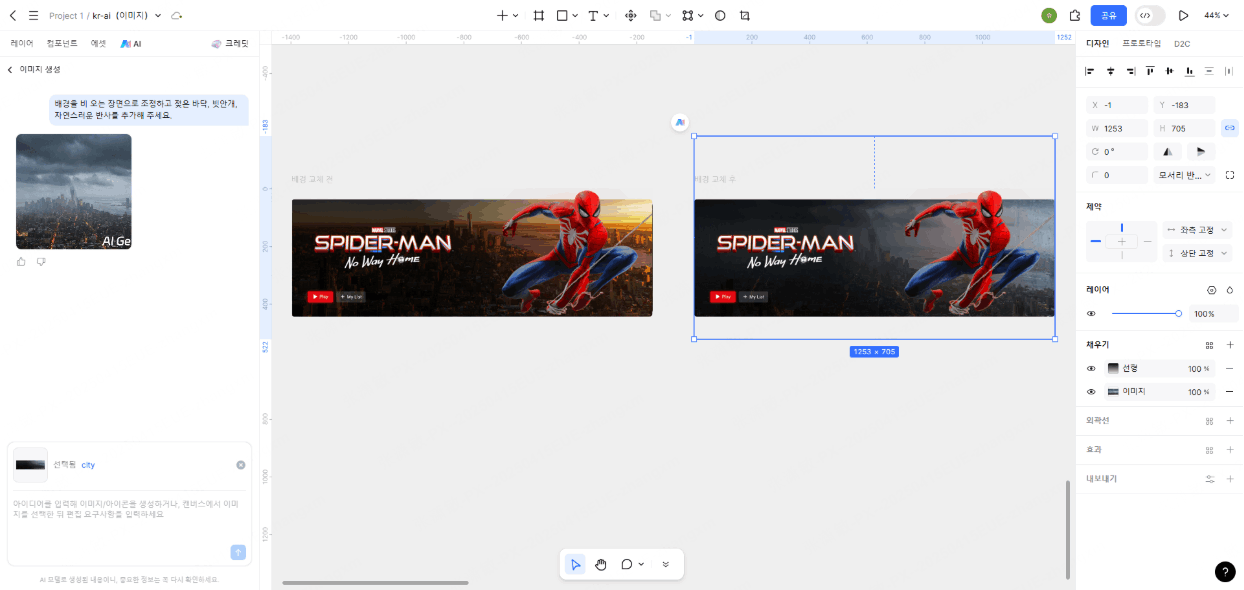The image size is (1244, 590).
Task: Toggle the aspect ratio lock link
Action: coord(1230,128)
